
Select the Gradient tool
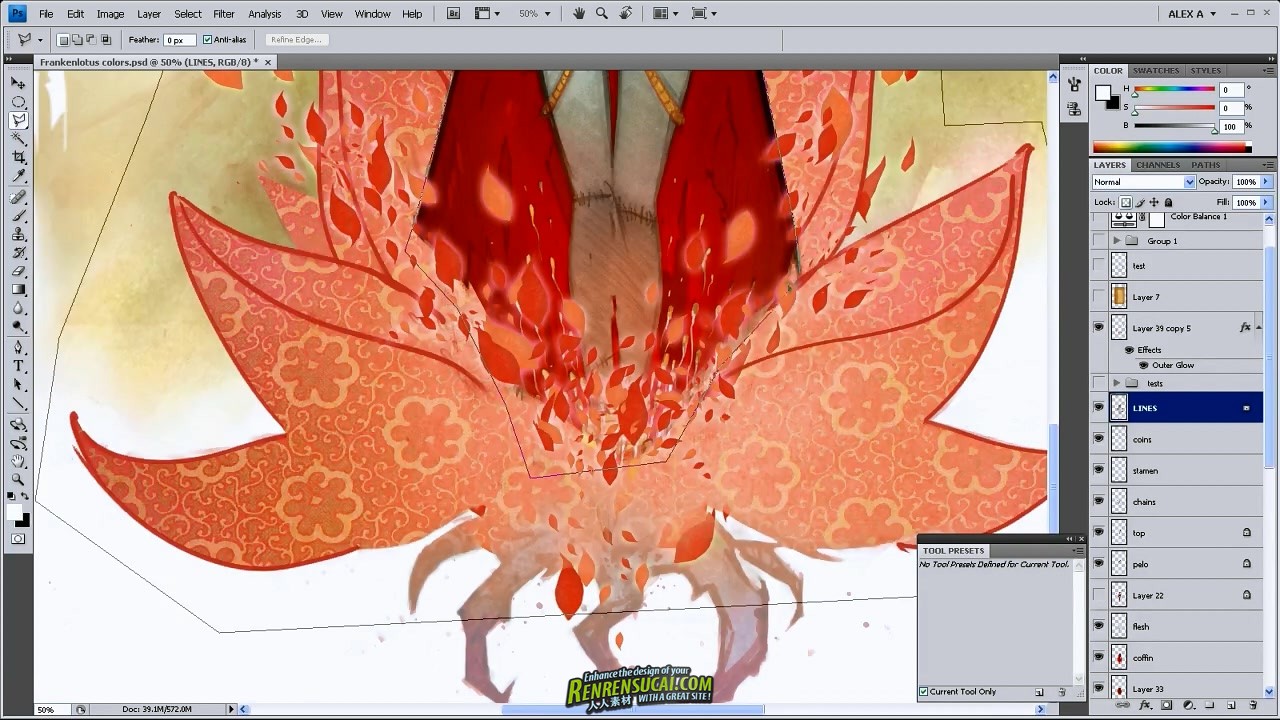point(18,290)
